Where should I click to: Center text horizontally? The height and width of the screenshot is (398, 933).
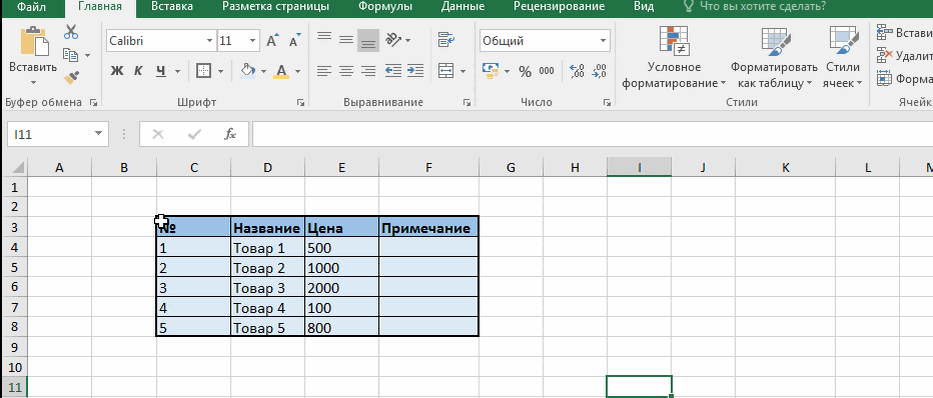click(346, 71)
